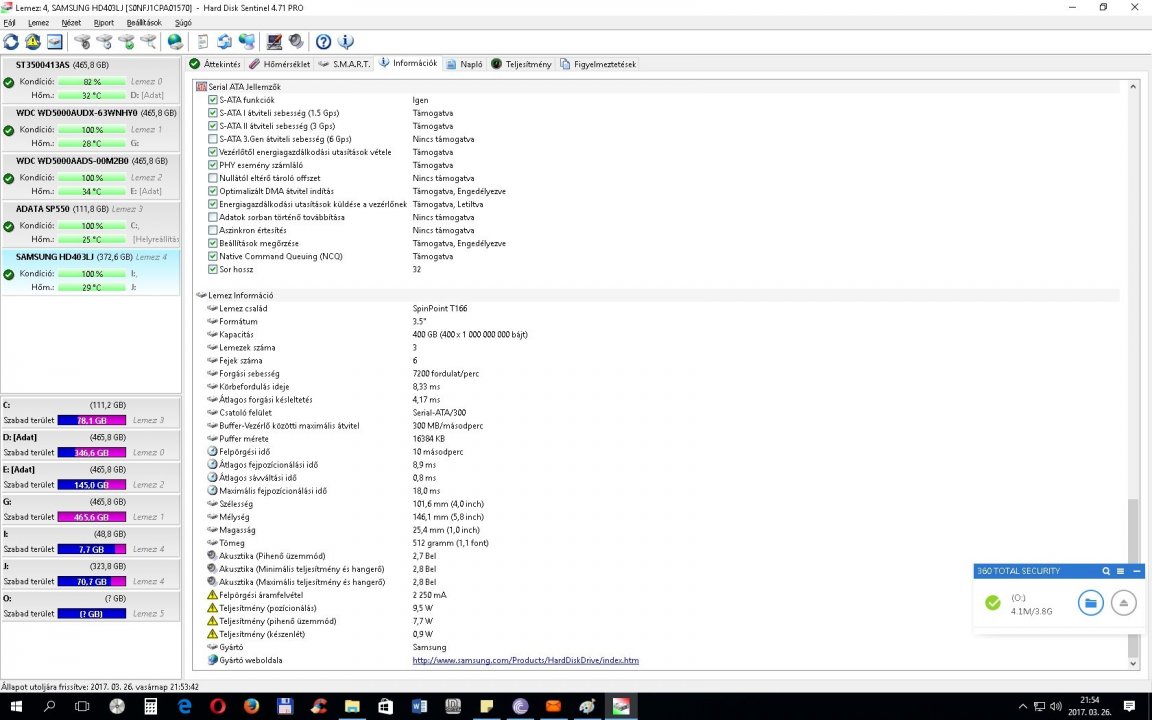Open the Riport menu
Viewport: 1152px width, 720px height.
click(x=104, y=23)
